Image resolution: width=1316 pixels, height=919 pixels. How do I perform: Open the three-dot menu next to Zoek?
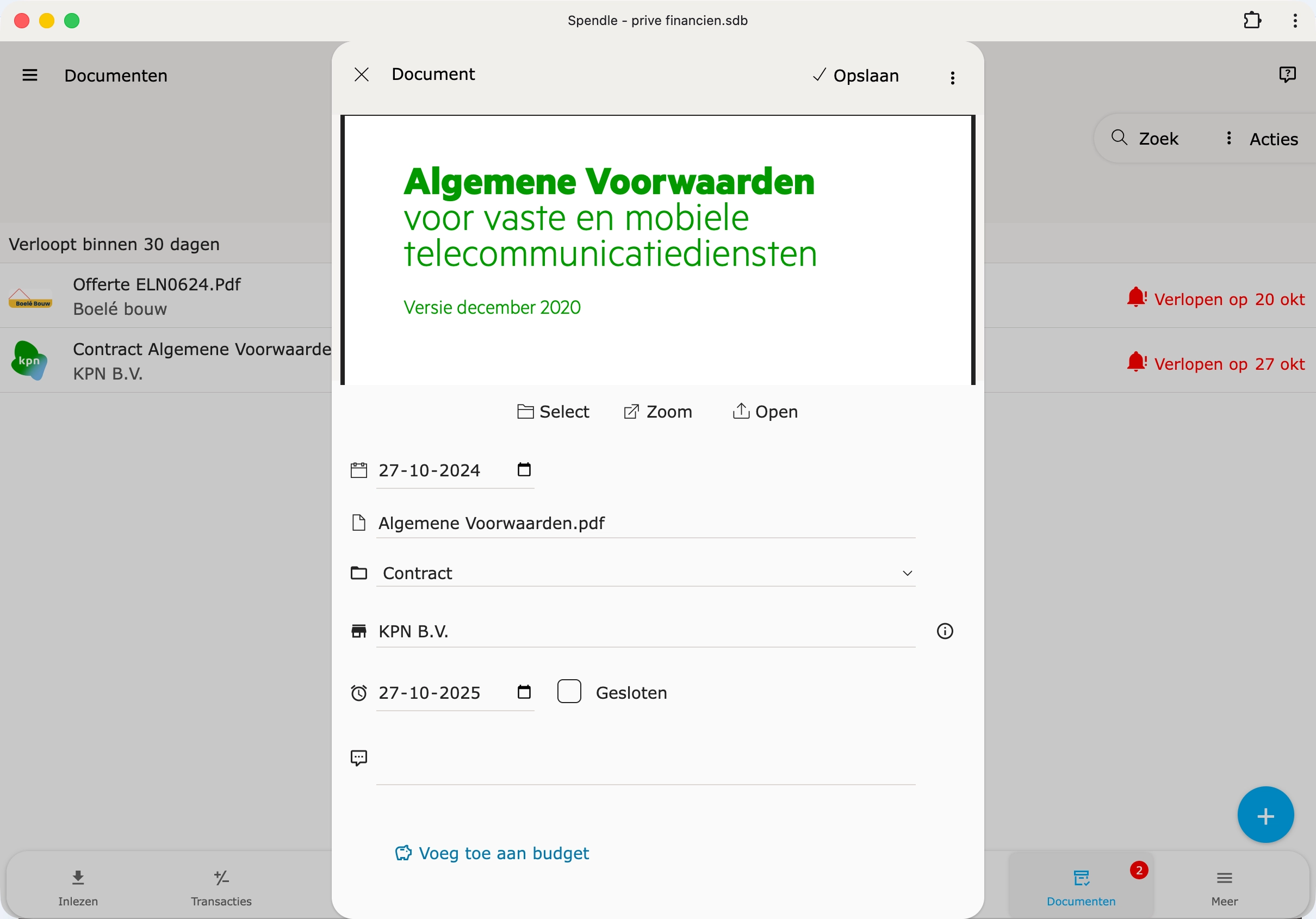point(1229,138)
